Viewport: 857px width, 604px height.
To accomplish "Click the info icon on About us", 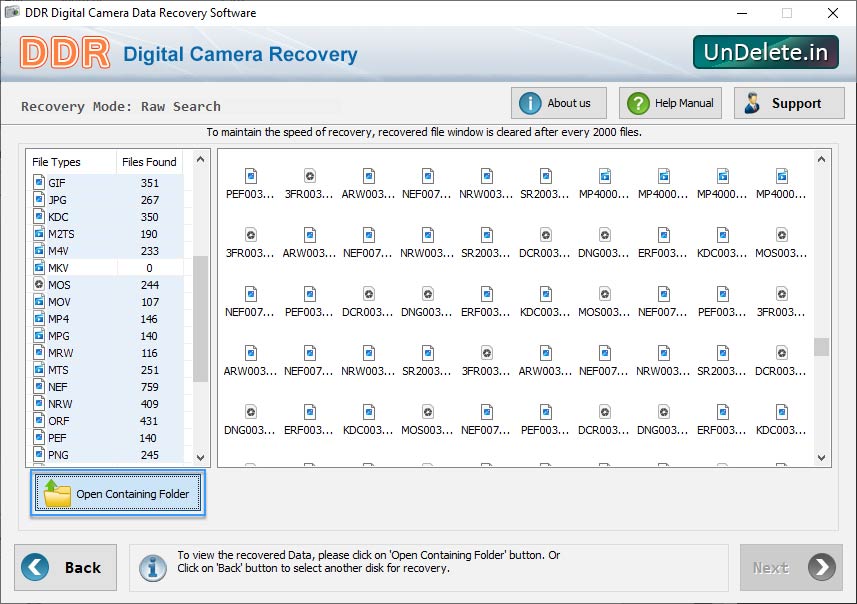I will tap(530, 103).
